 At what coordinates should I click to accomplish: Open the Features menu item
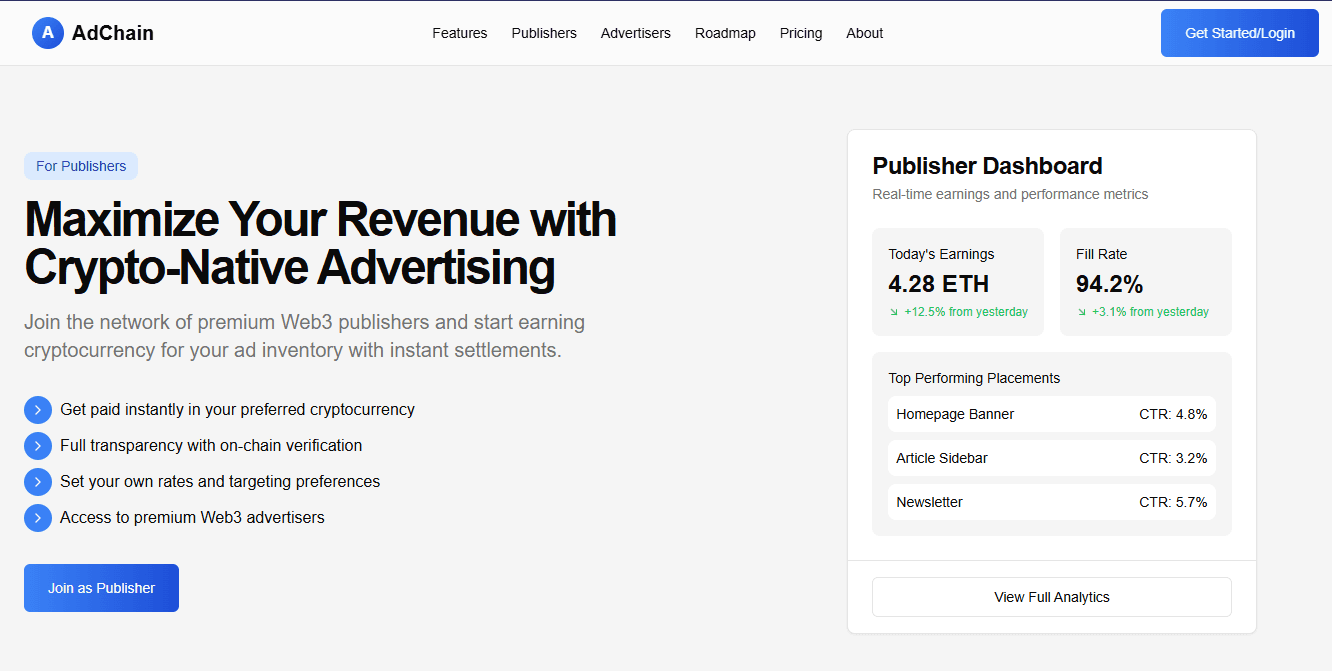(459, 33)
